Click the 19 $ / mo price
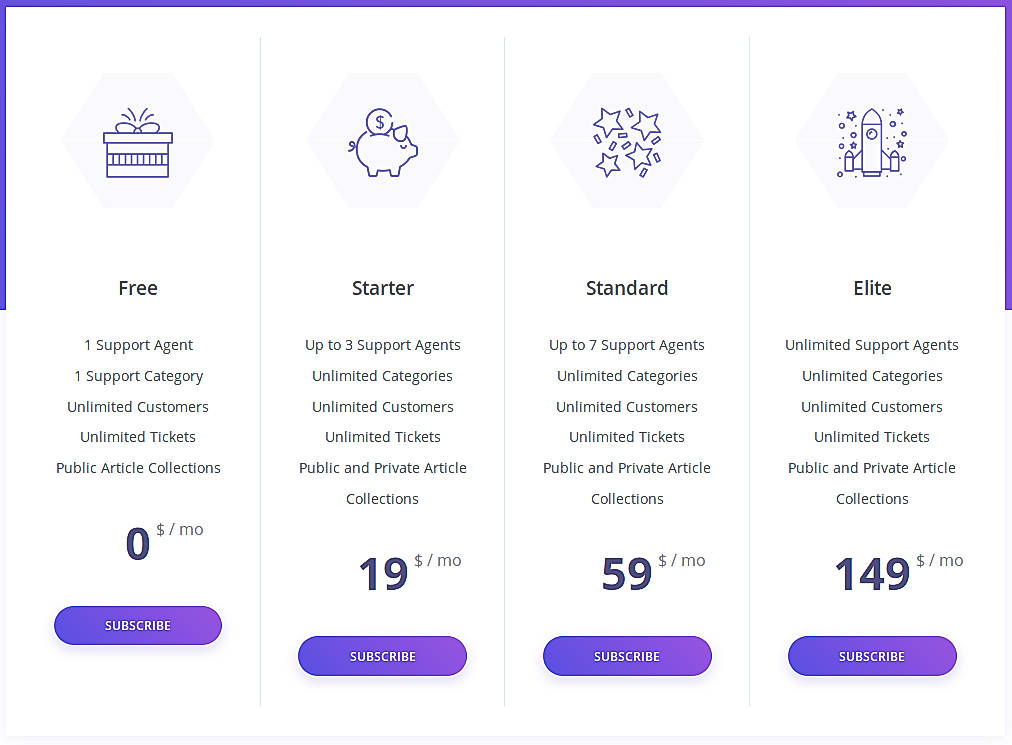The height and width of the screenshot is (745, 1012). [x=384, y=574]
